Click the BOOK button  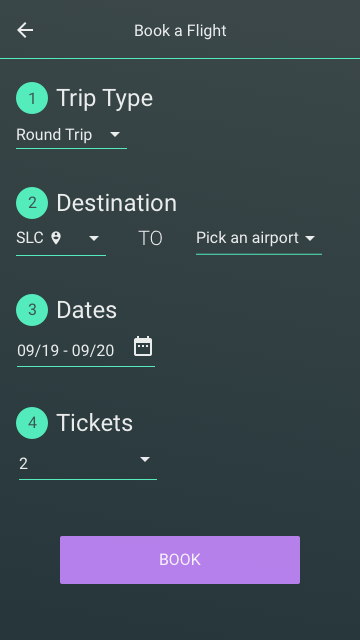click(180, 560)
